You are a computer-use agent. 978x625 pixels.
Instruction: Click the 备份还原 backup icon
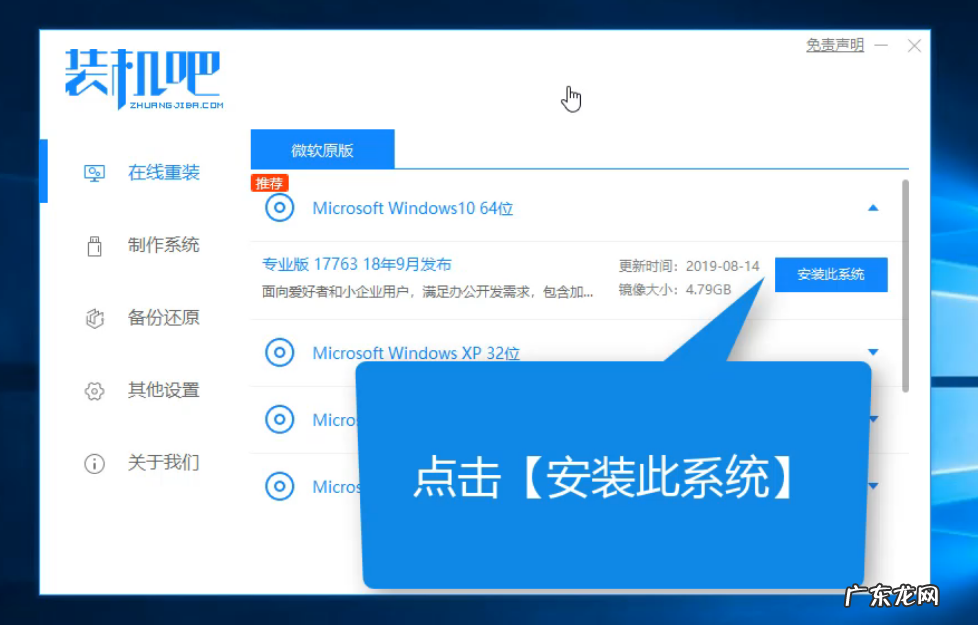tap(95, 317)
